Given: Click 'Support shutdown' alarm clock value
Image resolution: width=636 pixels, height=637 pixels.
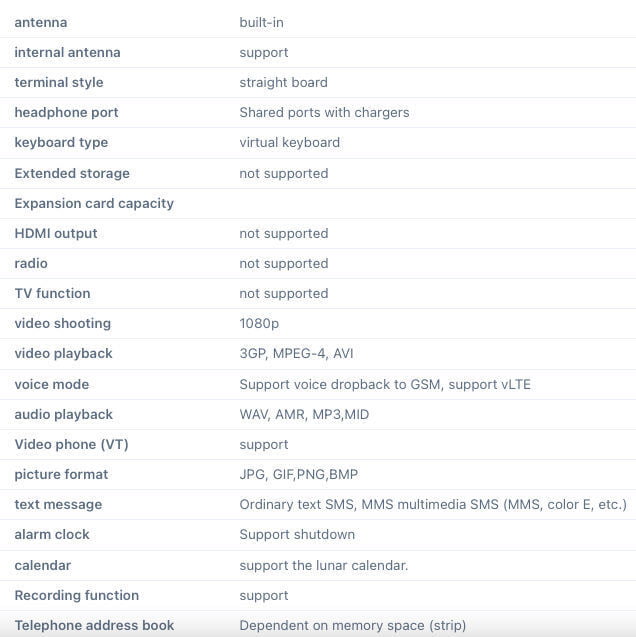Looking at the screenshot, I should click(x=297, y=534).
